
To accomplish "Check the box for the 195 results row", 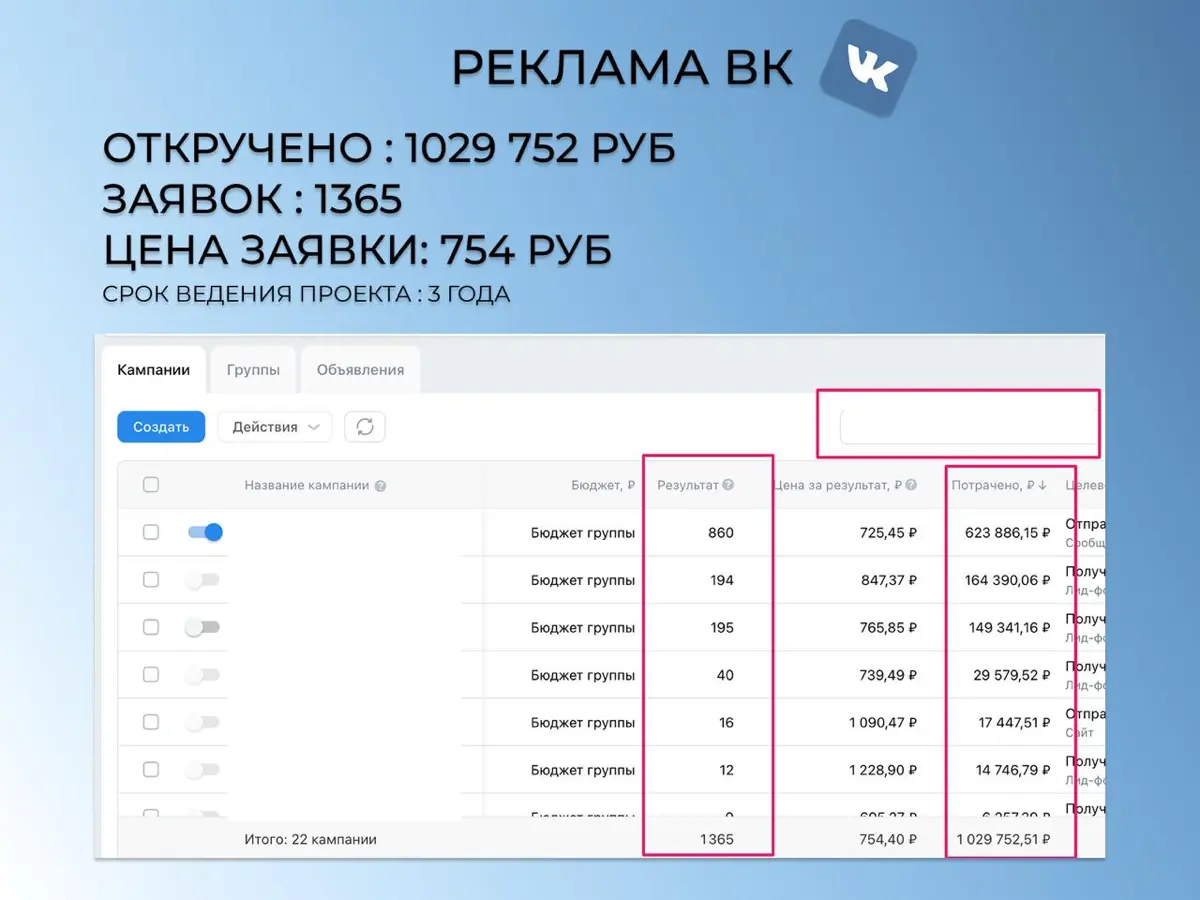I will pyautogui.click(x=151, y=627).
